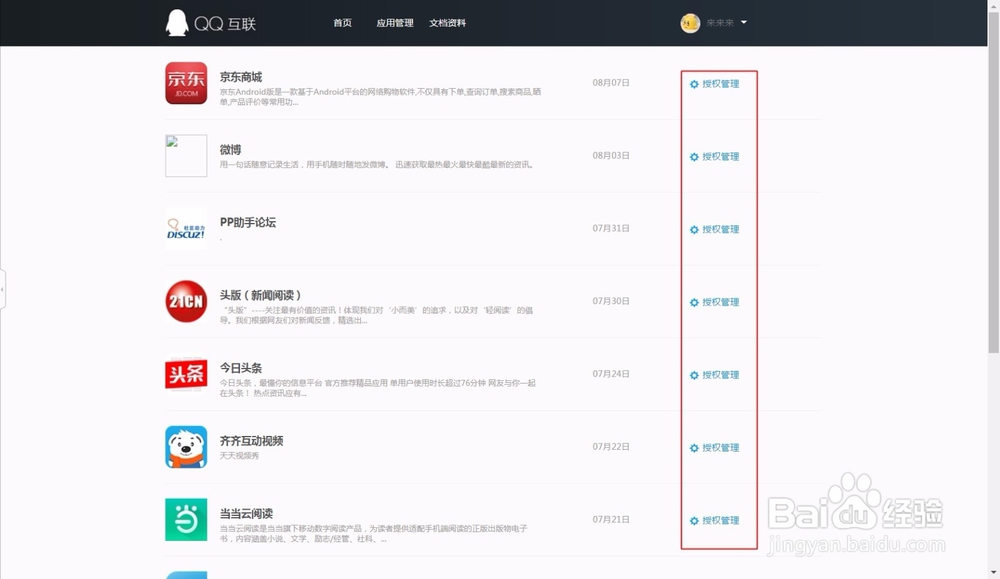Viewport: 1000px width, 579px height.
Task: Click the 21CN 头版 app icon
Action: pos(186,301)
